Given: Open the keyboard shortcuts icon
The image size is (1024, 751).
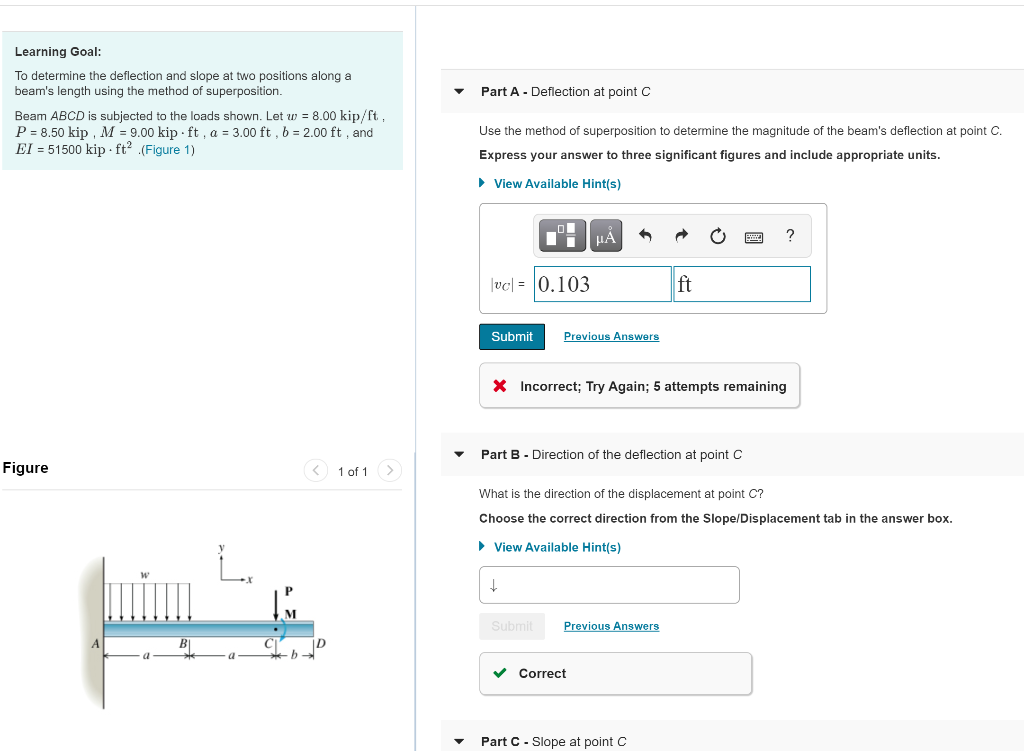Looking at the screenshot, I should (752, 235).
